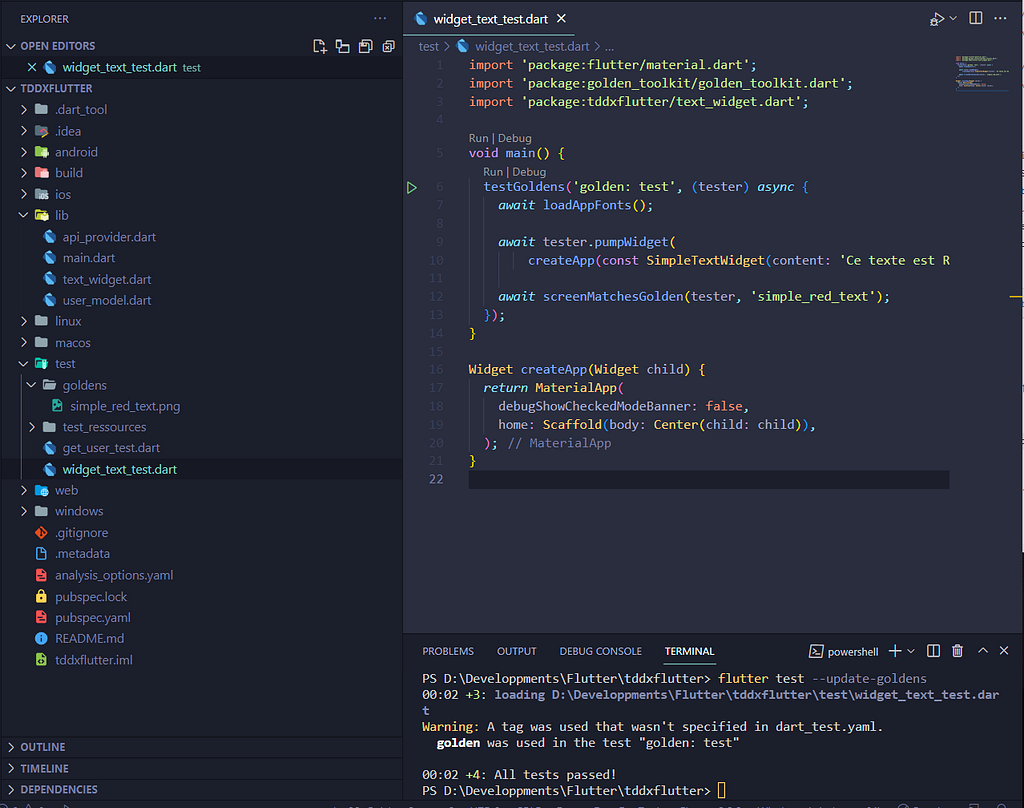Open pubspec.yaml file
This screenshot has width=1024, height=808.
[x=201, y=618]
